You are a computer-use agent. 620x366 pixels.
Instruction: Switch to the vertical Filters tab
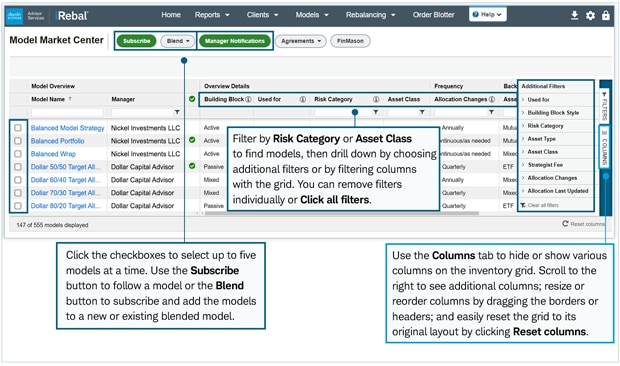point(604,105)
